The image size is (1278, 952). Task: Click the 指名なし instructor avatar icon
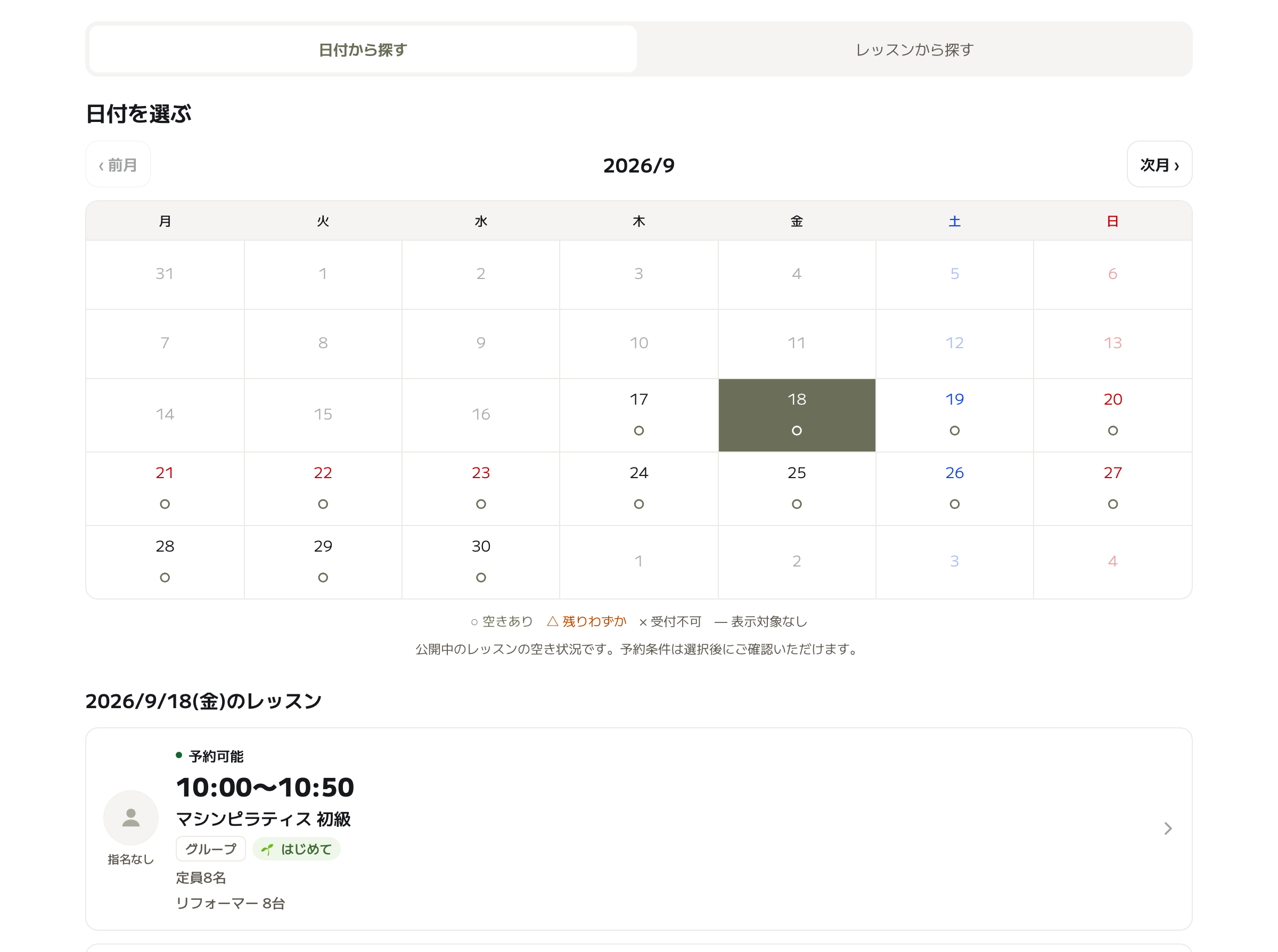(x=131, y=817)
